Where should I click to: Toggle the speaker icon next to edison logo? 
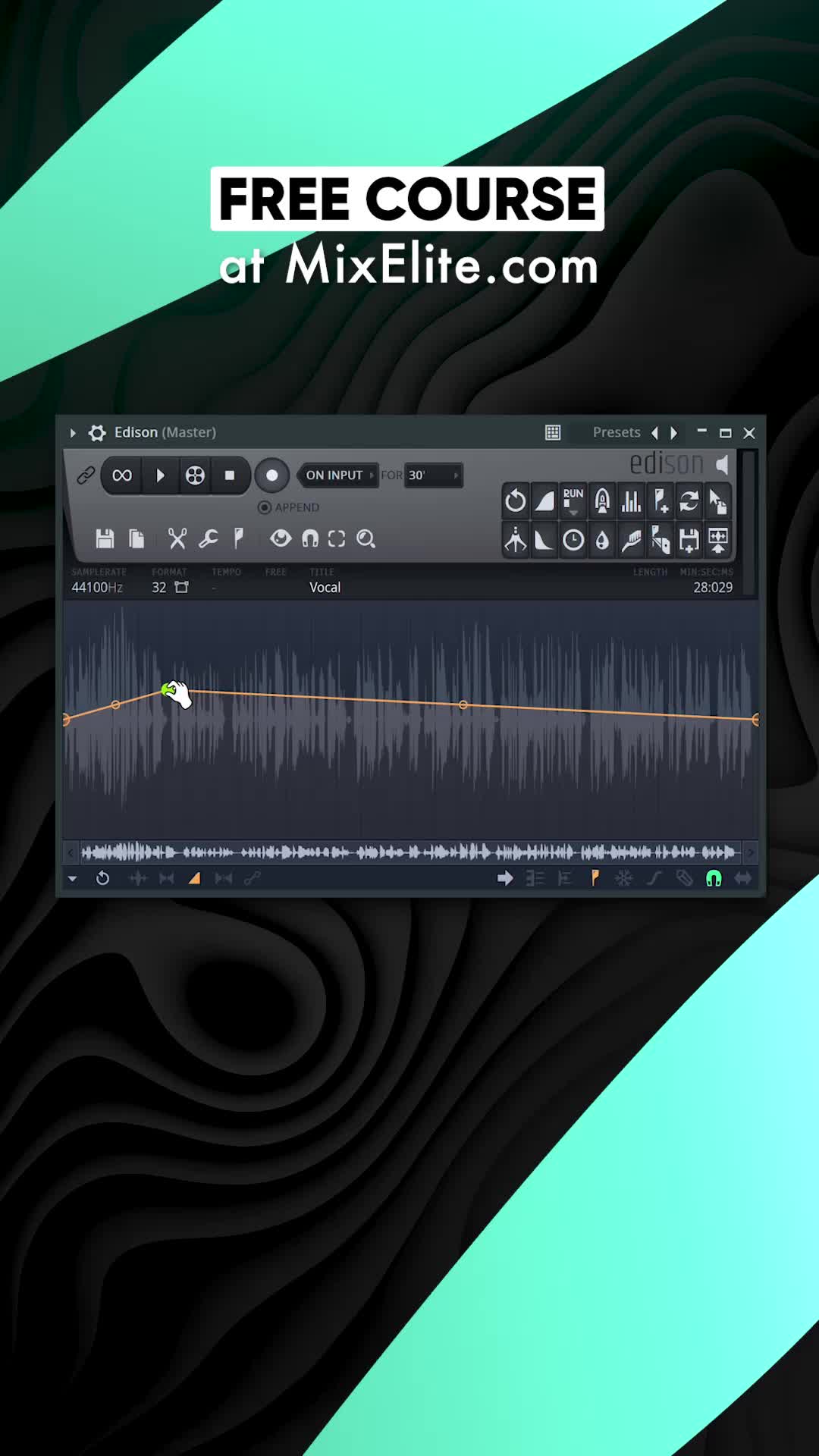[722, 463]
